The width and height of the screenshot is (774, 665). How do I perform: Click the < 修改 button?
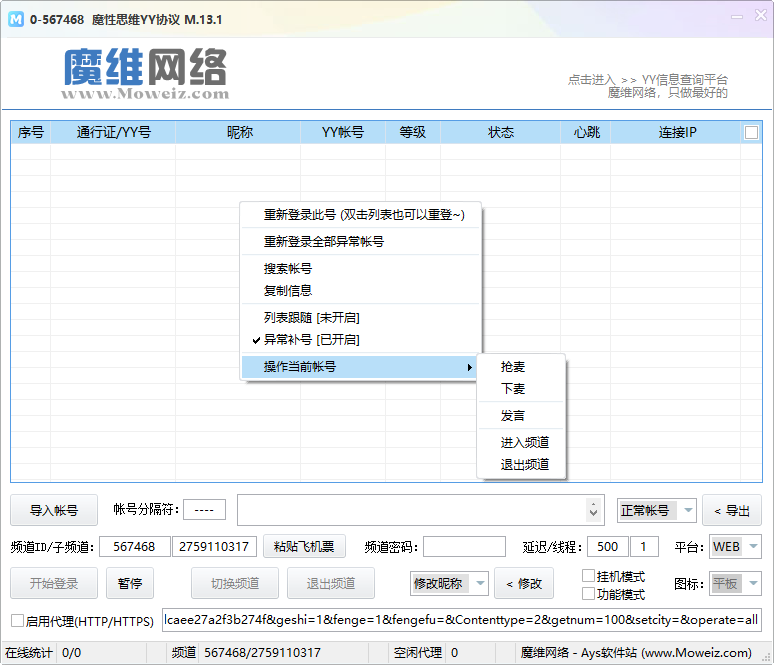524,584
